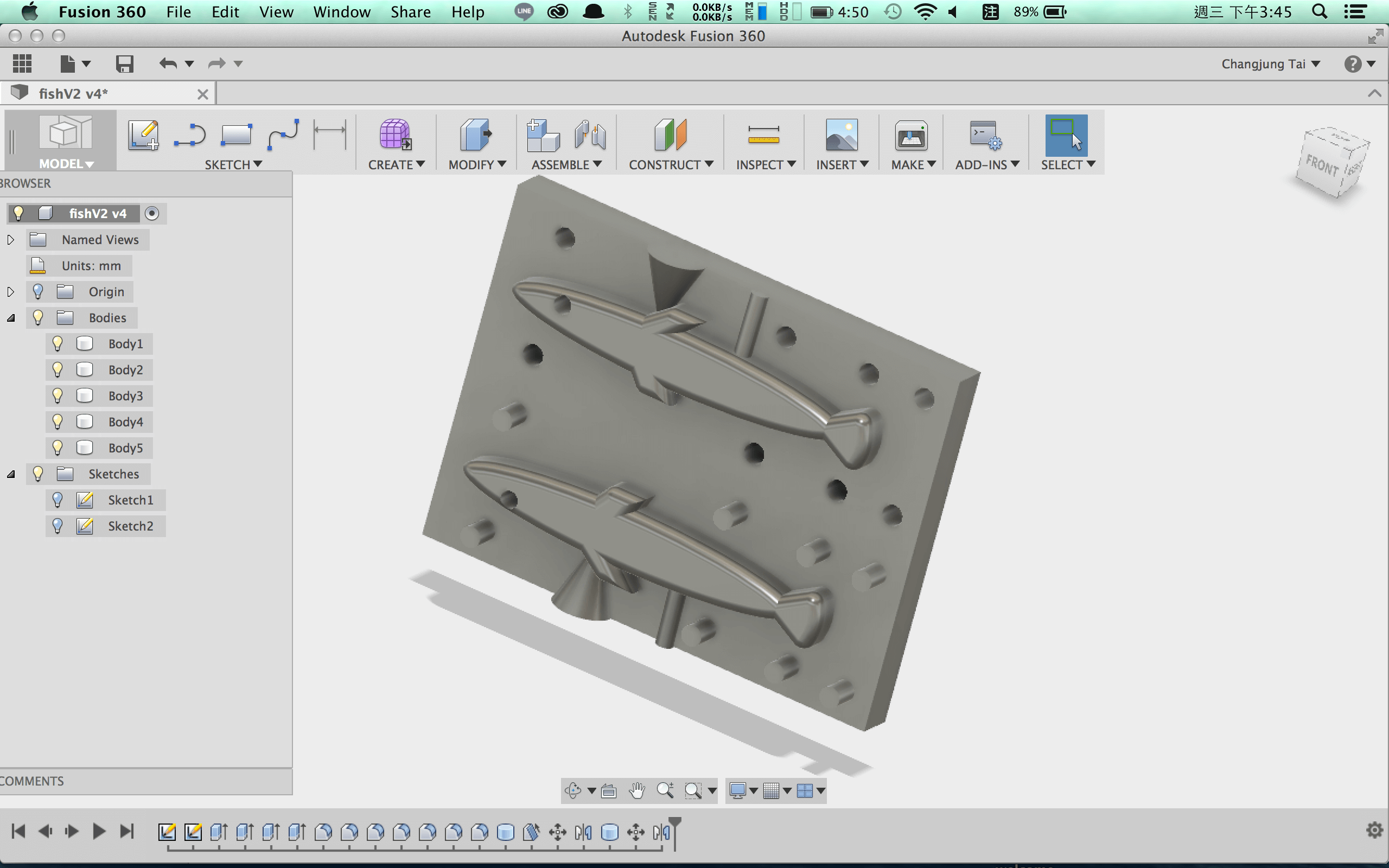Select the Rectangle sketch tool icon

(x=237, y=136)
